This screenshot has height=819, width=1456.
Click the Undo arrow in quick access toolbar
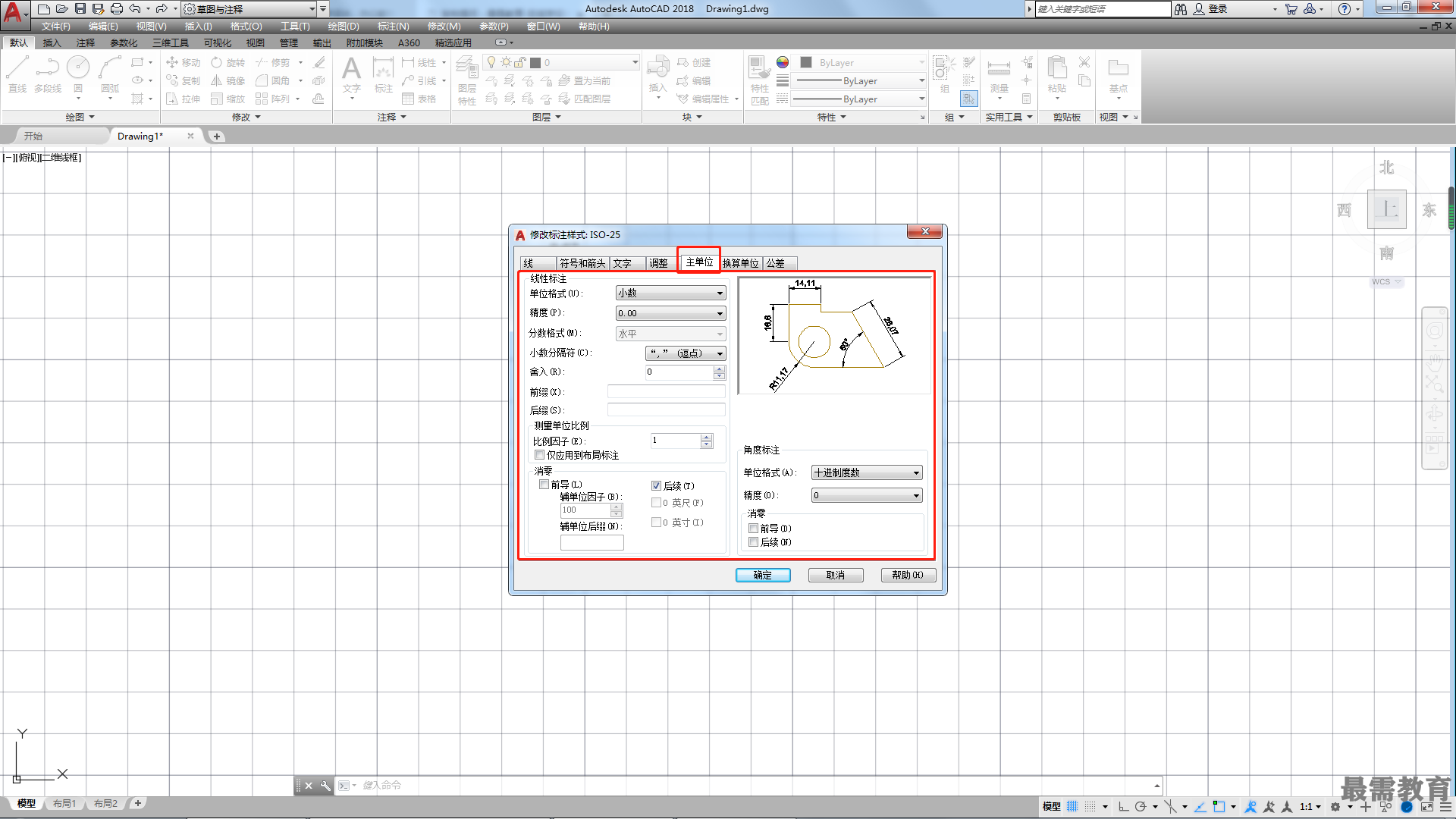pyautogui.click(x=135, y=9)
